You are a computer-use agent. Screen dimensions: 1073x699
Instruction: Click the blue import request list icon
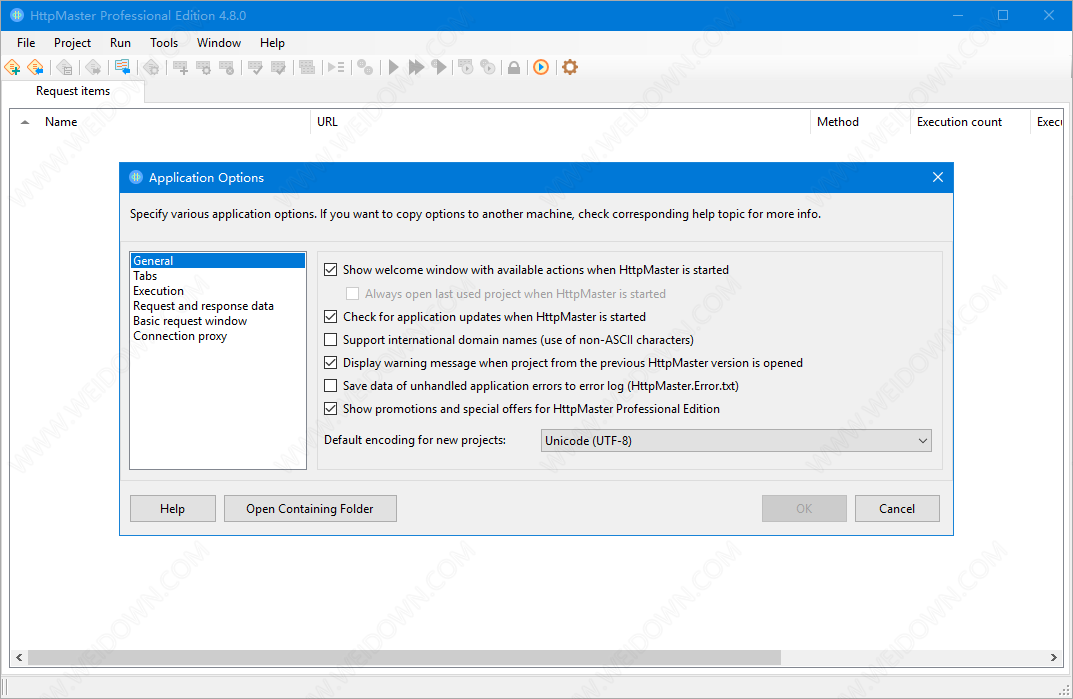click(x=122, y=67)
